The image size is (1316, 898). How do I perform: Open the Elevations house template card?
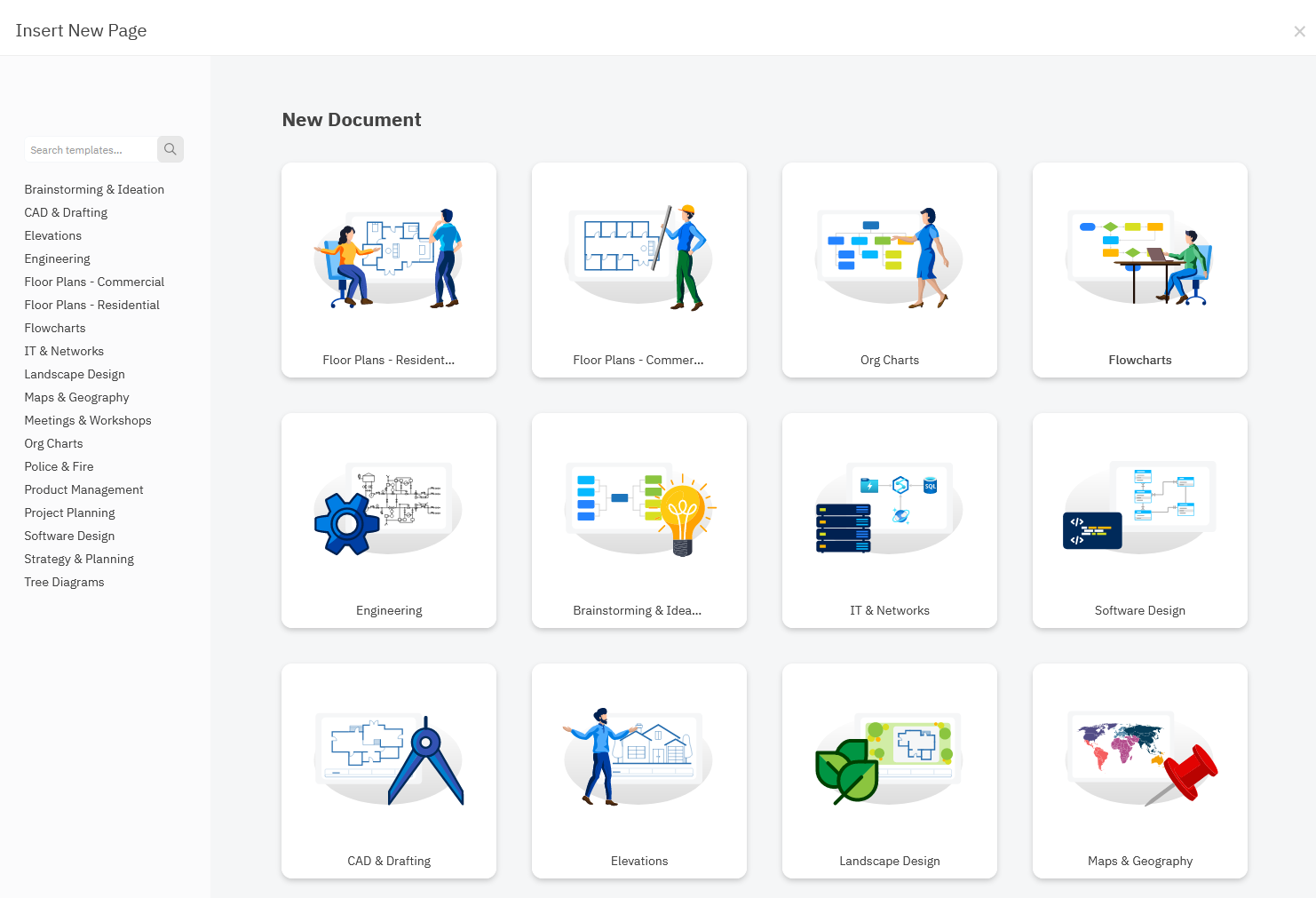click(639, 771)
